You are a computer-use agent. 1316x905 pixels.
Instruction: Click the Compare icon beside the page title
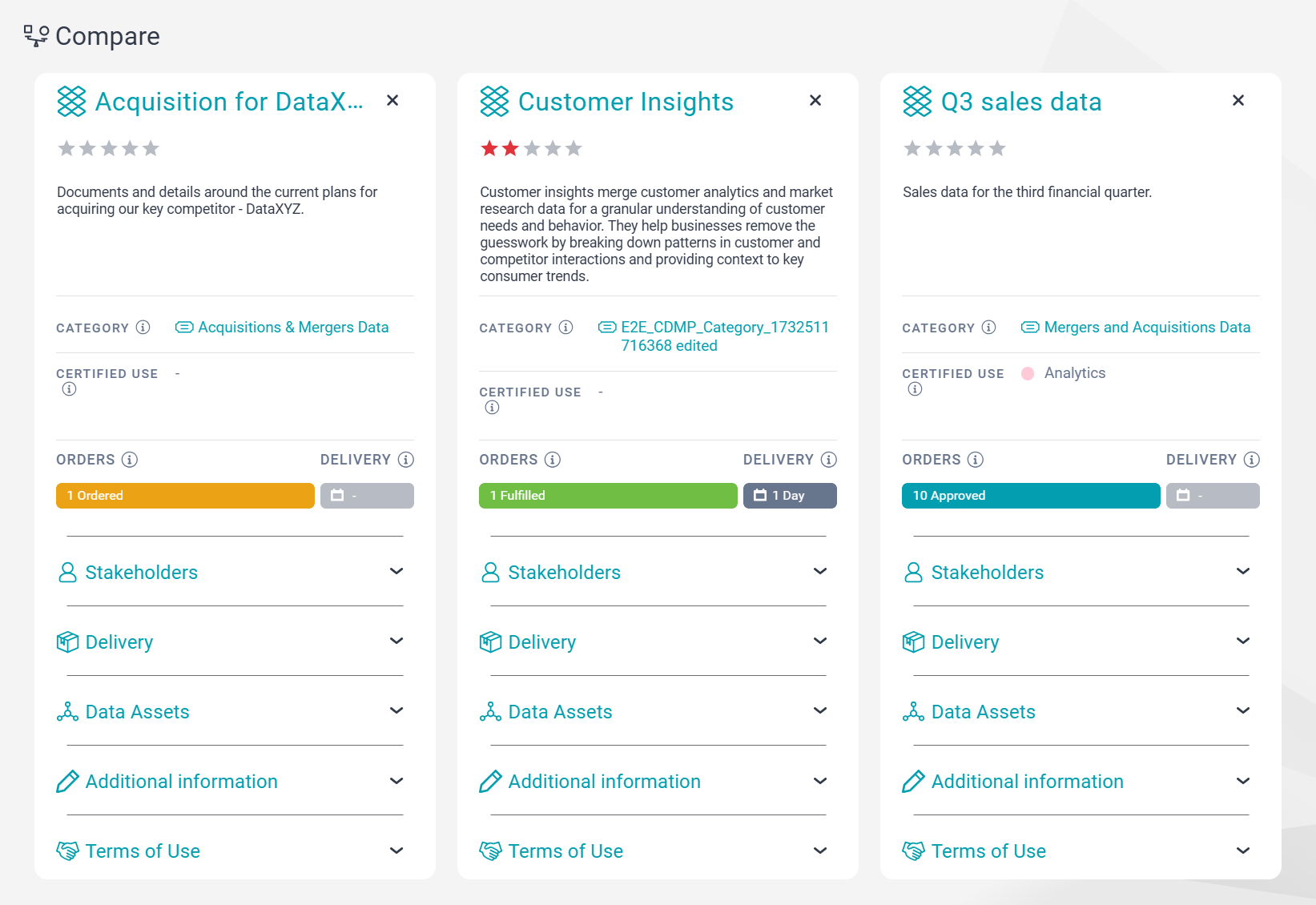pos(36,36)
